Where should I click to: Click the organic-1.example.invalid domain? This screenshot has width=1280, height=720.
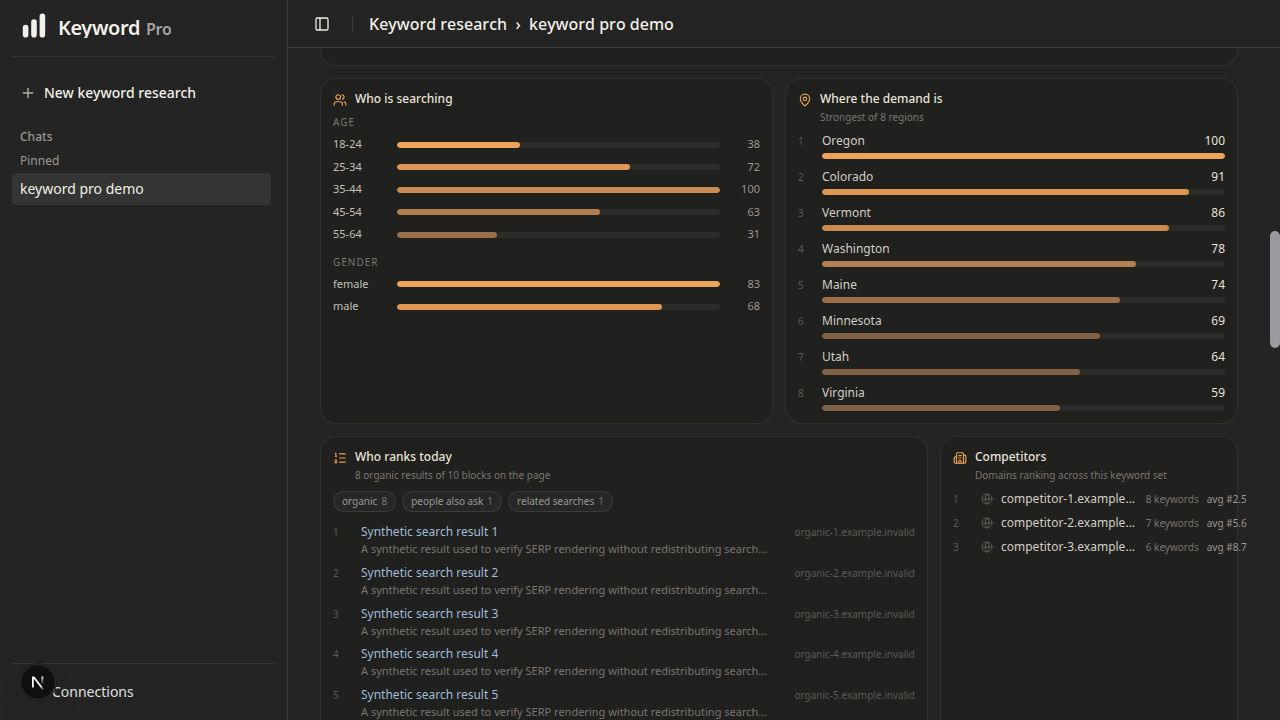(854, 532)
